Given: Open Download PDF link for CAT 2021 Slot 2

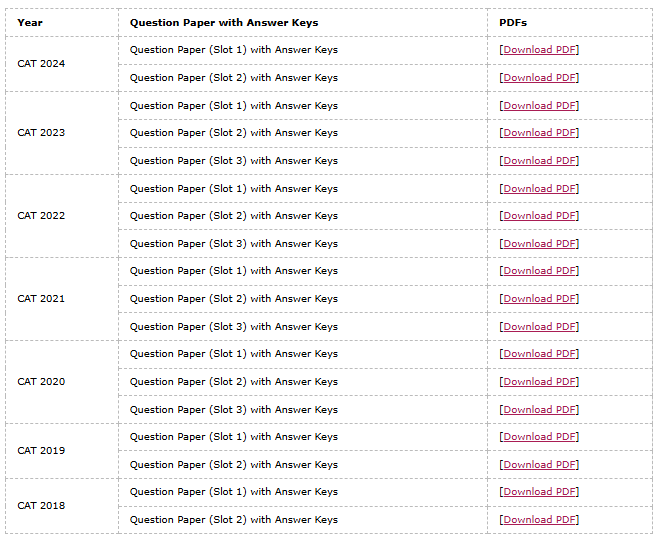Looking at the screenshot, I should tap(539, 298).
